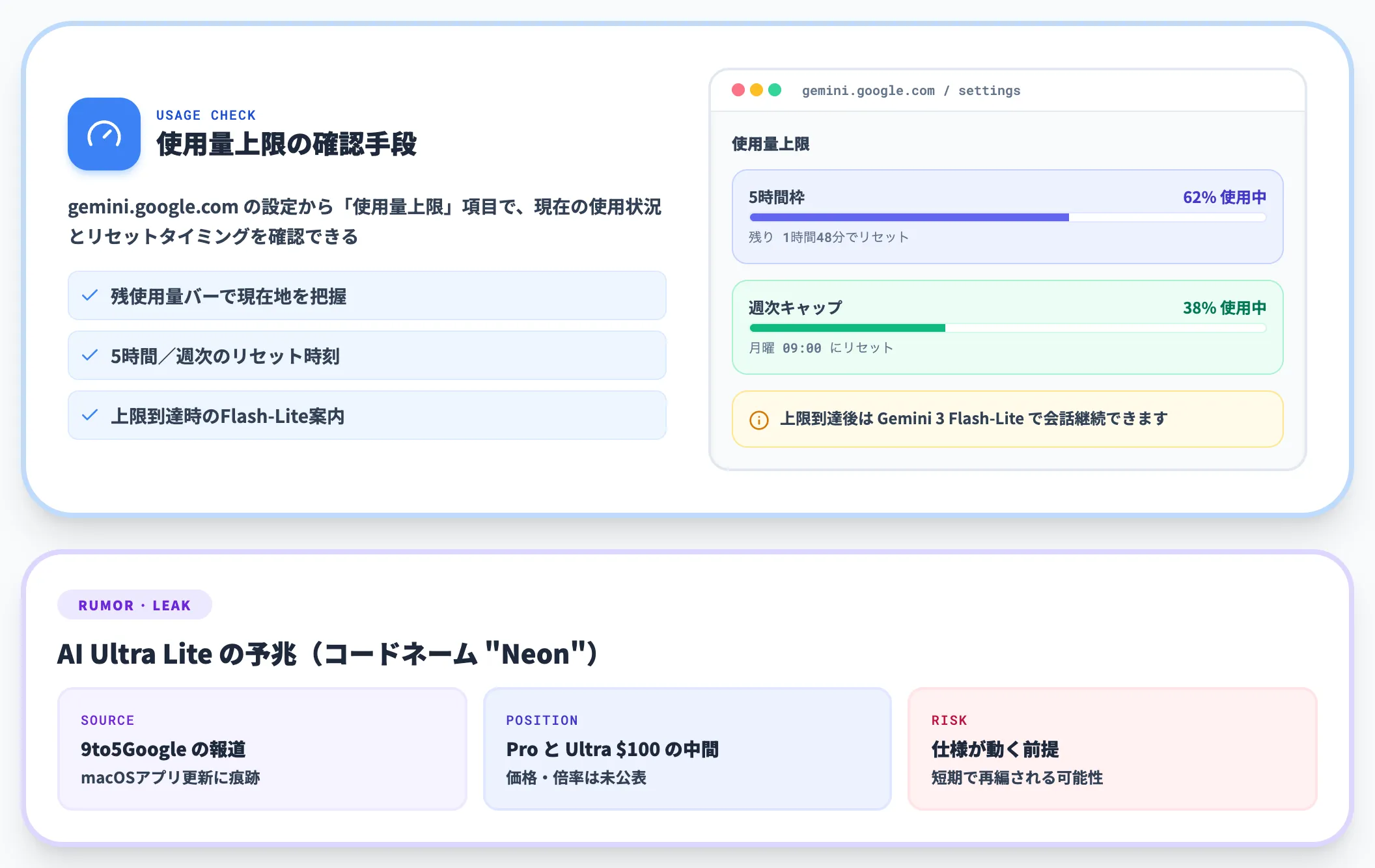Click the USAGE CHECK label
Viewport: 1375px width, 868px height.
coord(206,115)
